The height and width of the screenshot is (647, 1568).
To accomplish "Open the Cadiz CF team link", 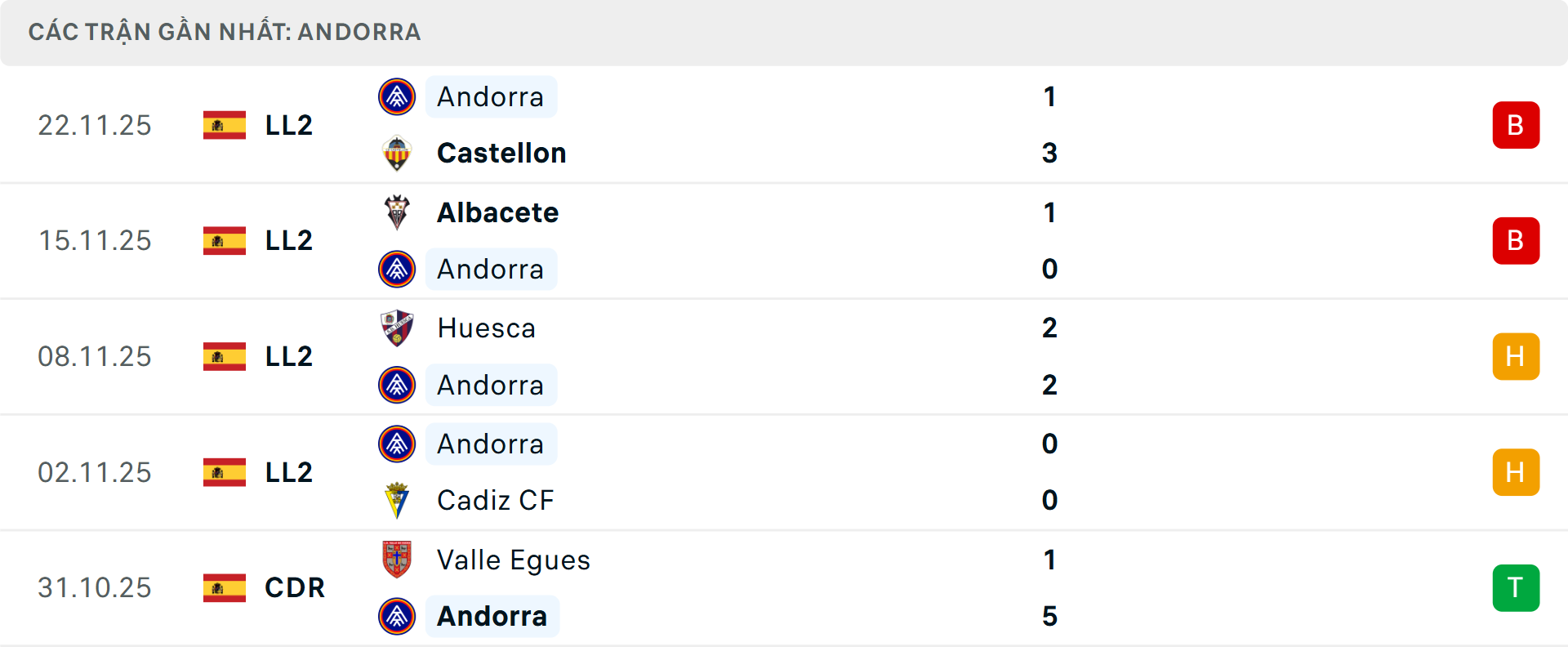I will click(x=495, y=500).
